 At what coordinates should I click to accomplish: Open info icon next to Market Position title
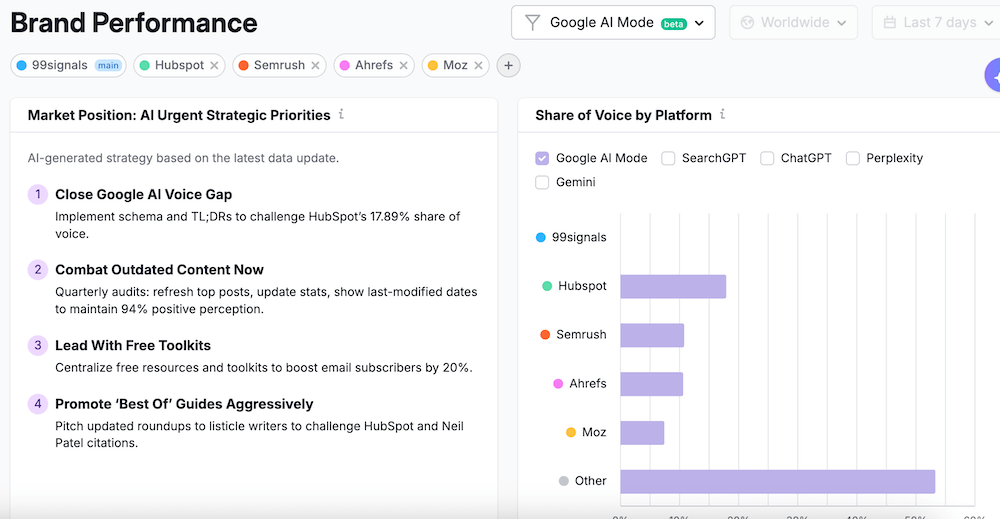(341, 114)
